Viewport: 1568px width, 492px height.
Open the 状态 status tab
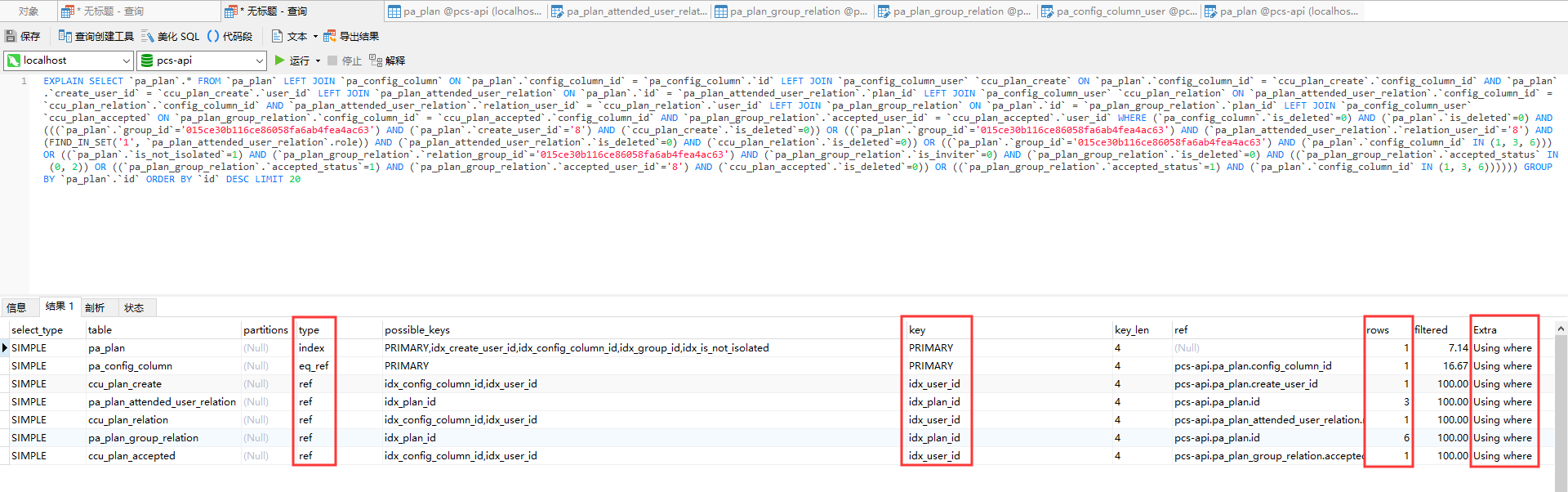134,308
